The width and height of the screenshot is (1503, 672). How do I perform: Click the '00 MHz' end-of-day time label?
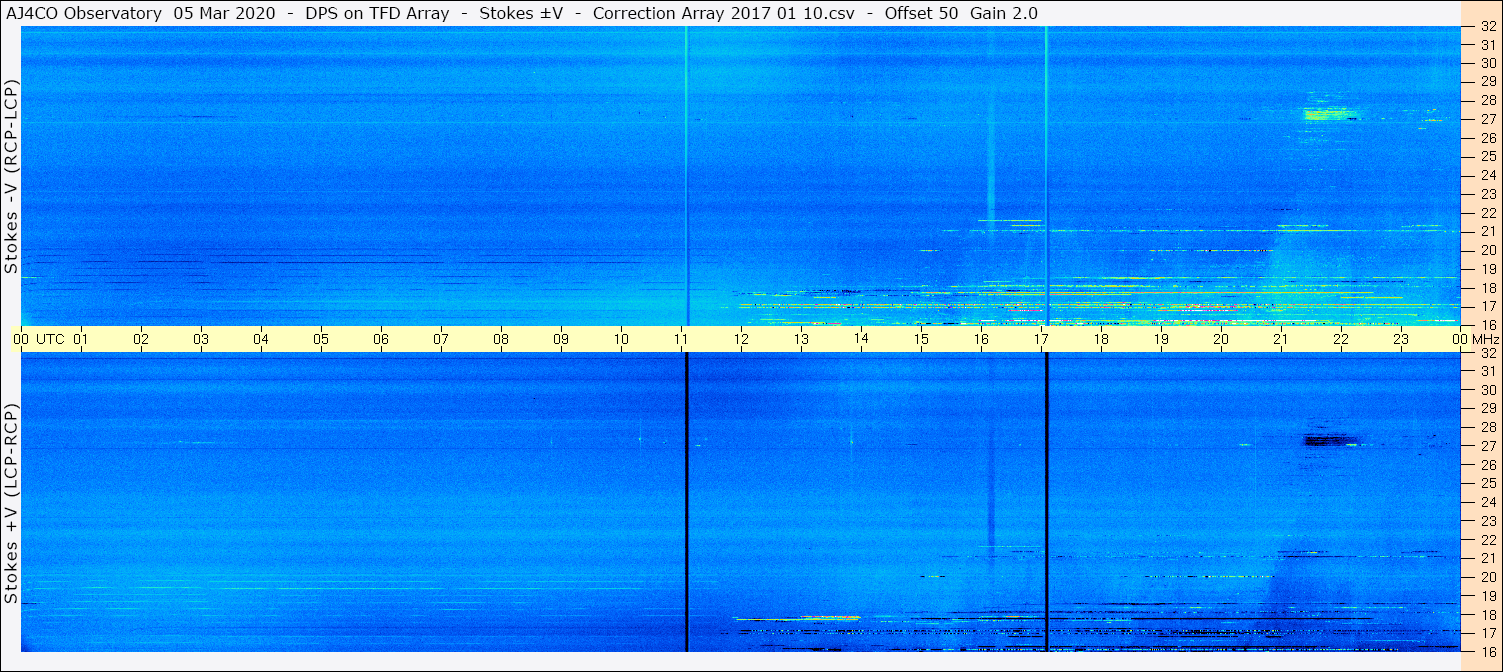(1477, 339)
